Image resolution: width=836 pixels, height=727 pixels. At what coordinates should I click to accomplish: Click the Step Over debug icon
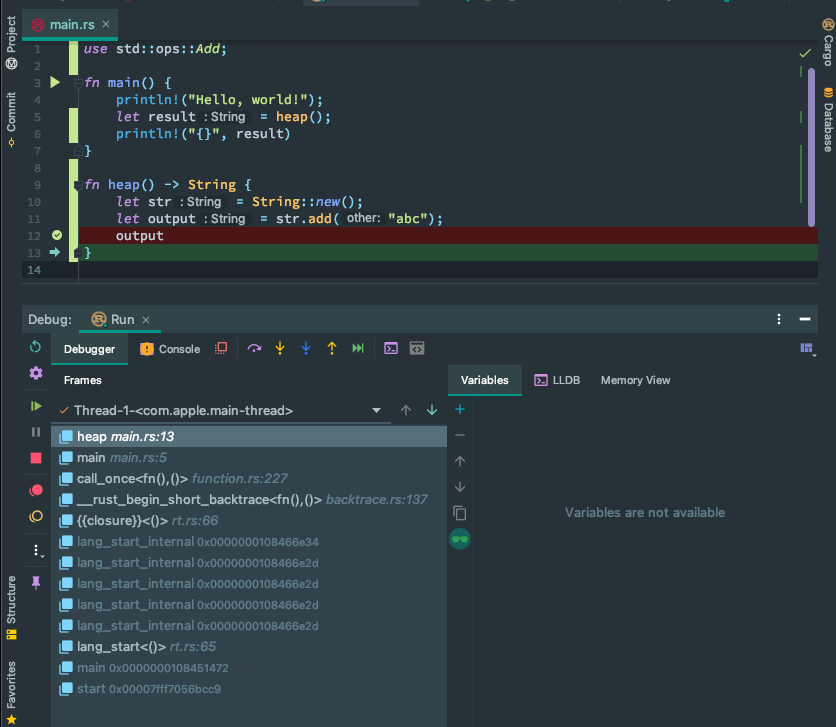point(254,348)
